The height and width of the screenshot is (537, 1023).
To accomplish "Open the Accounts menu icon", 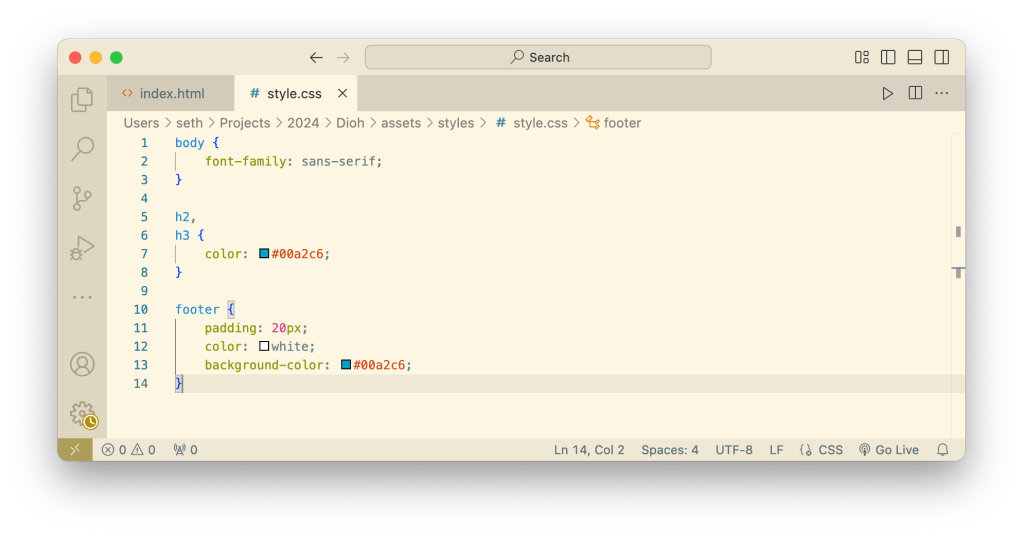I will point(82,364).
